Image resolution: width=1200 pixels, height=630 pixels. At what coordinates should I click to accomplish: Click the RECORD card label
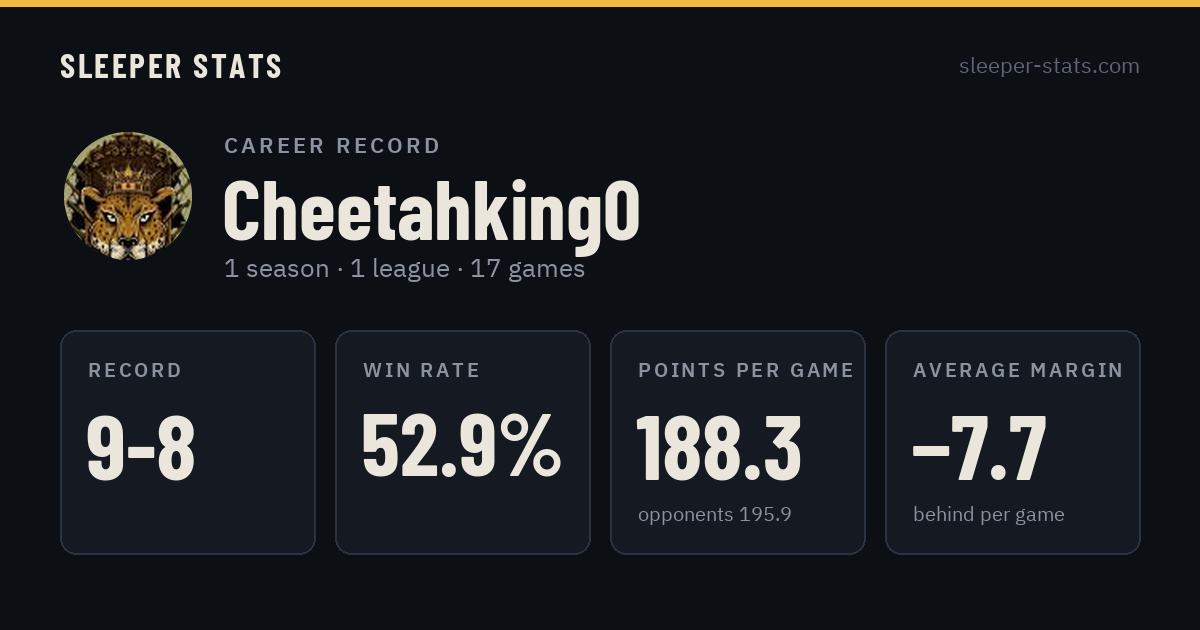pyautogui.click(x=135, y=370)
